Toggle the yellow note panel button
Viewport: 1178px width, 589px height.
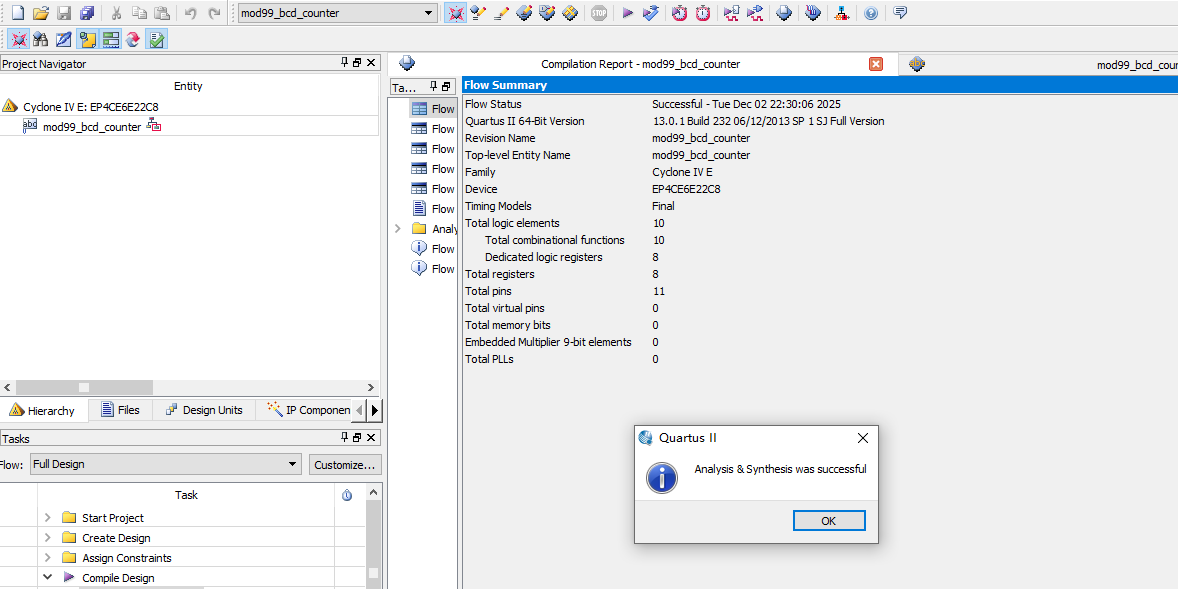tap(88, 39)
